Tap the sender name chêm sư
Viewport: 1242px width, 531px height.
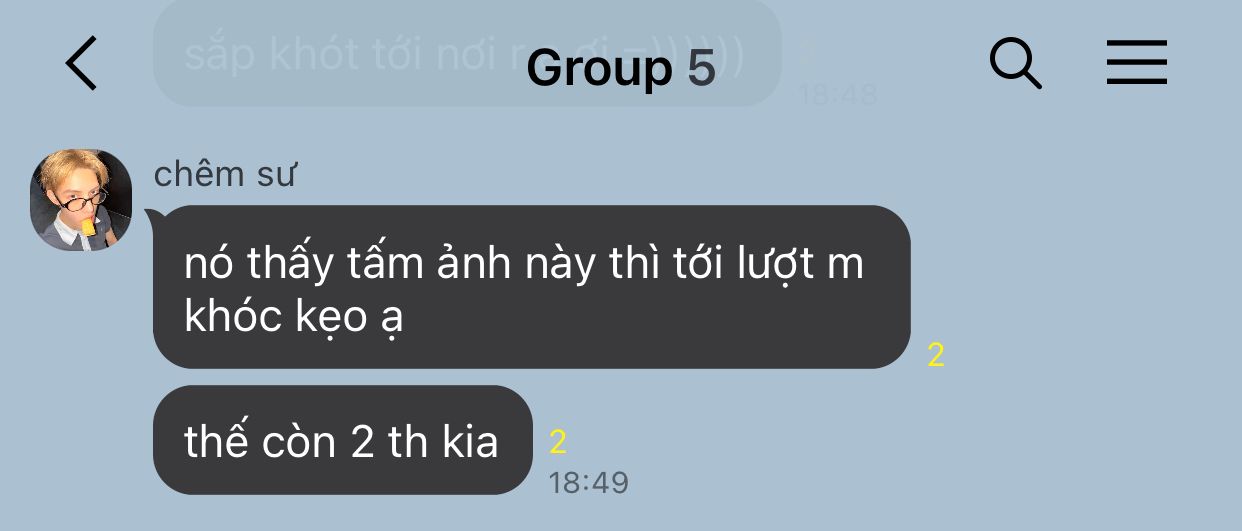click(x=225, y=174)
